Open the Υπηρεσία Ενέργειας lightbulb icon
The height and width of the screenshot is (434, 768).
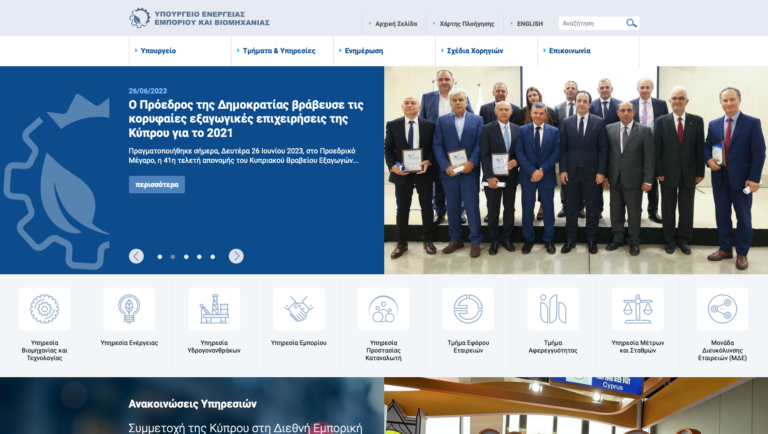pyautogui.click(x=129, y=309)
